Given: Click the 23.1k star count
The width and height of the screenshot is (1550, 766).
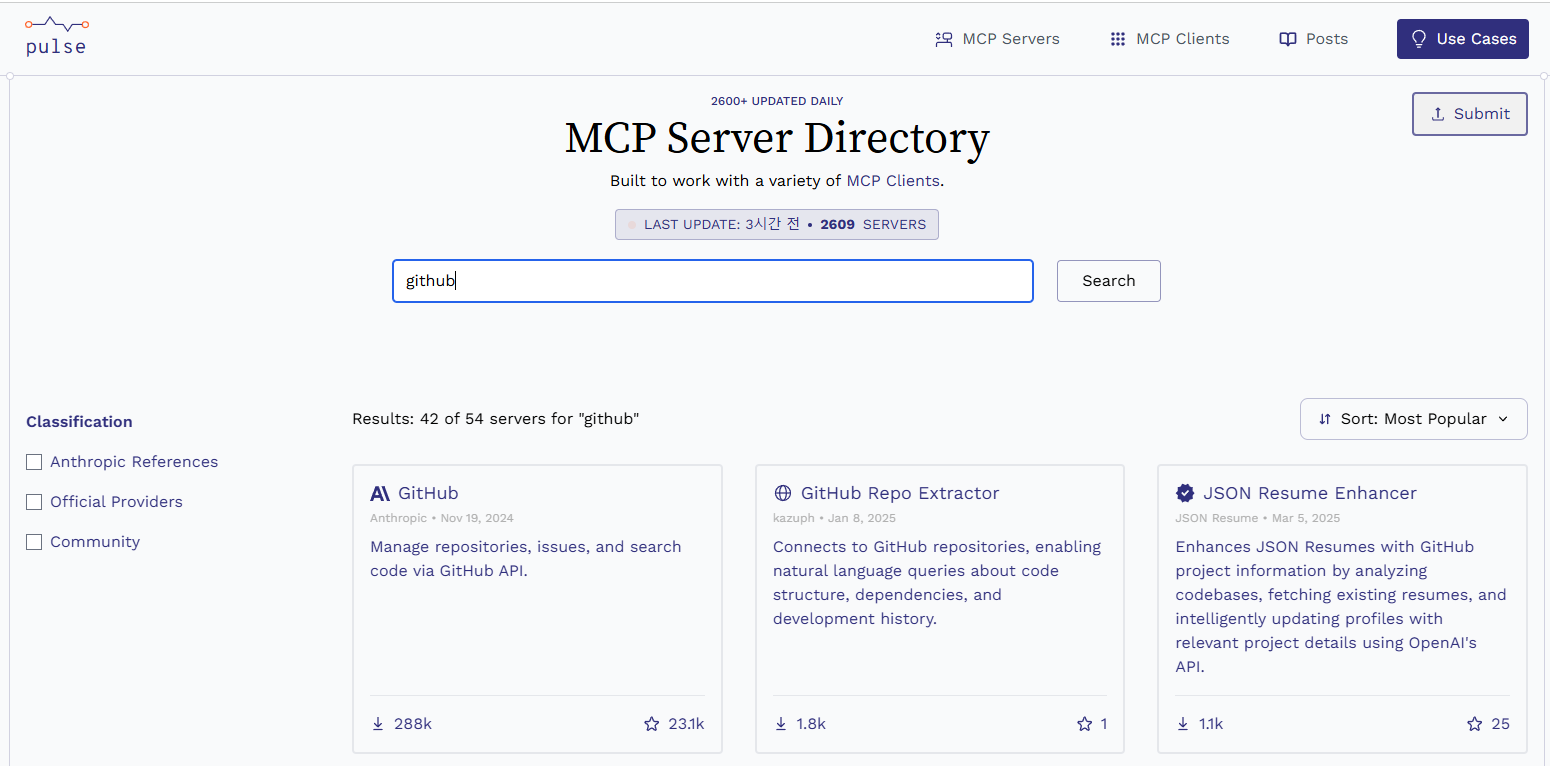Looking at the screenshot, I should (686, 724).
